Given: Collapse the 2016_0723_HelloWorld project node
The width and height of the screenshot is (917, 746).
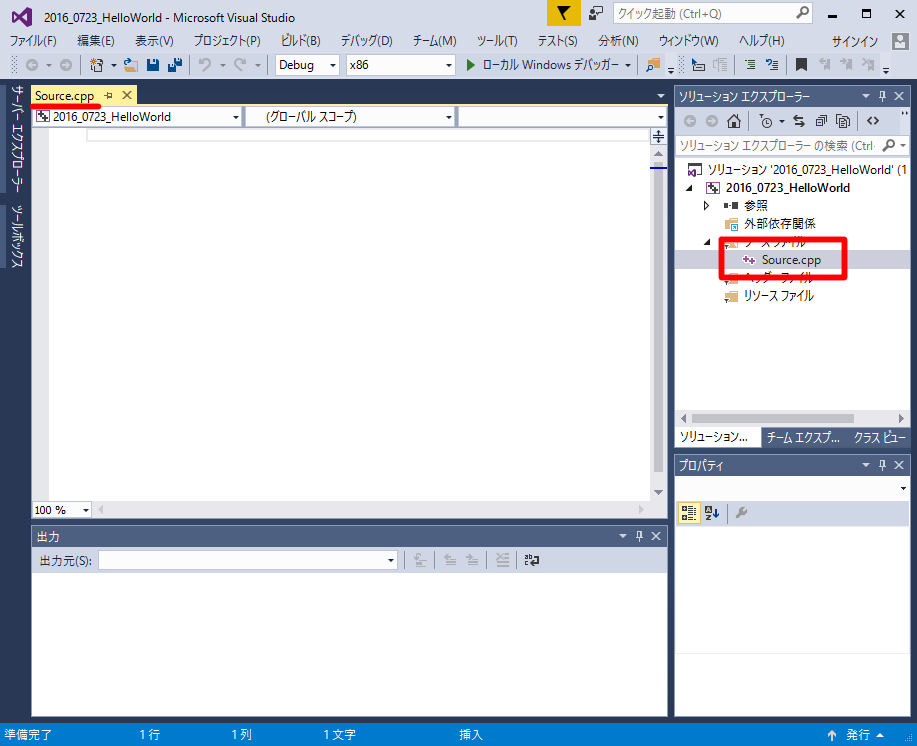Looking at the screenshot, I should tap(690, 188).
